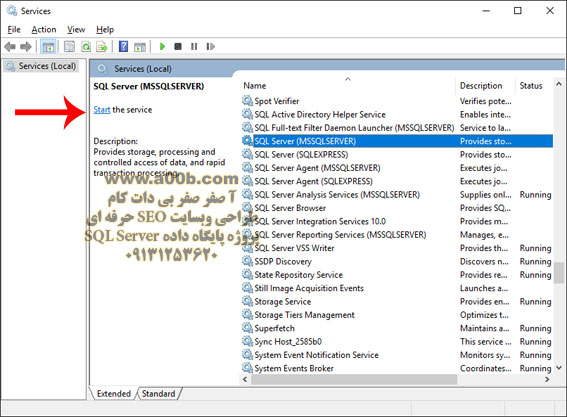Select SQL Server Agent (SQLEXPRESS) row
The height and width of the screenshot is (417, 567).
(x=397, y=181)
